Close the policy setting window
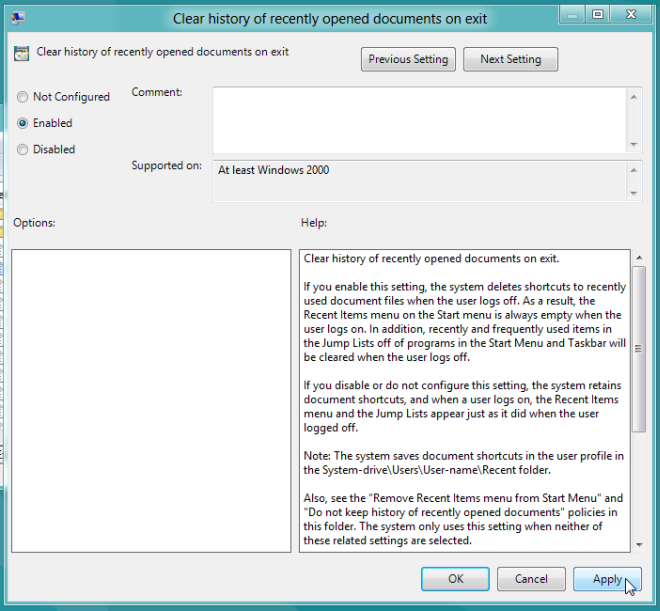660x611 pixels. pos(631,16)
